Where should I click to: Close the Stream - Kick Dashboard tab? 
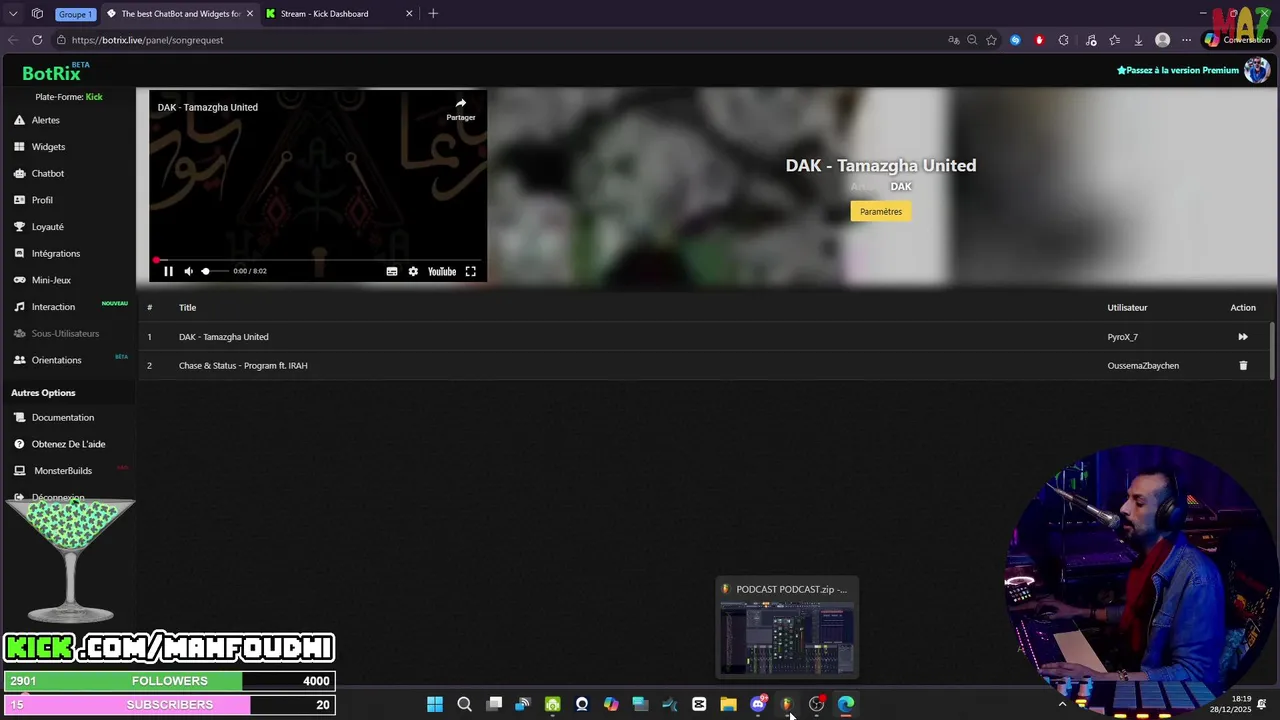click(x=409, y=14)
